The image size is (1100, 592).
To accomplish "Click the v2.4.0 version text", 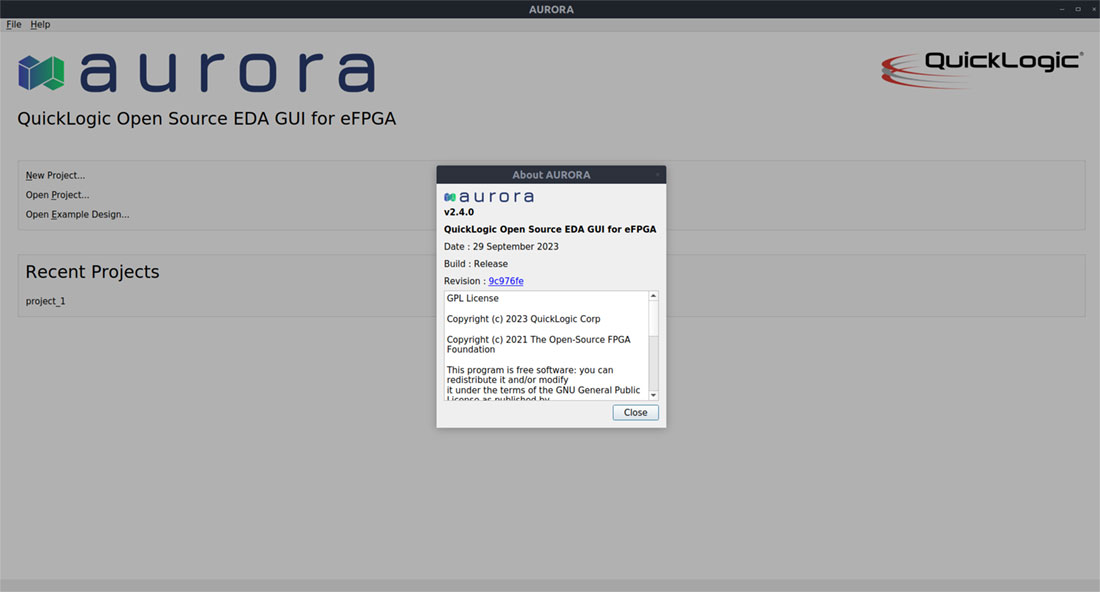I will [x=459, y=213].
